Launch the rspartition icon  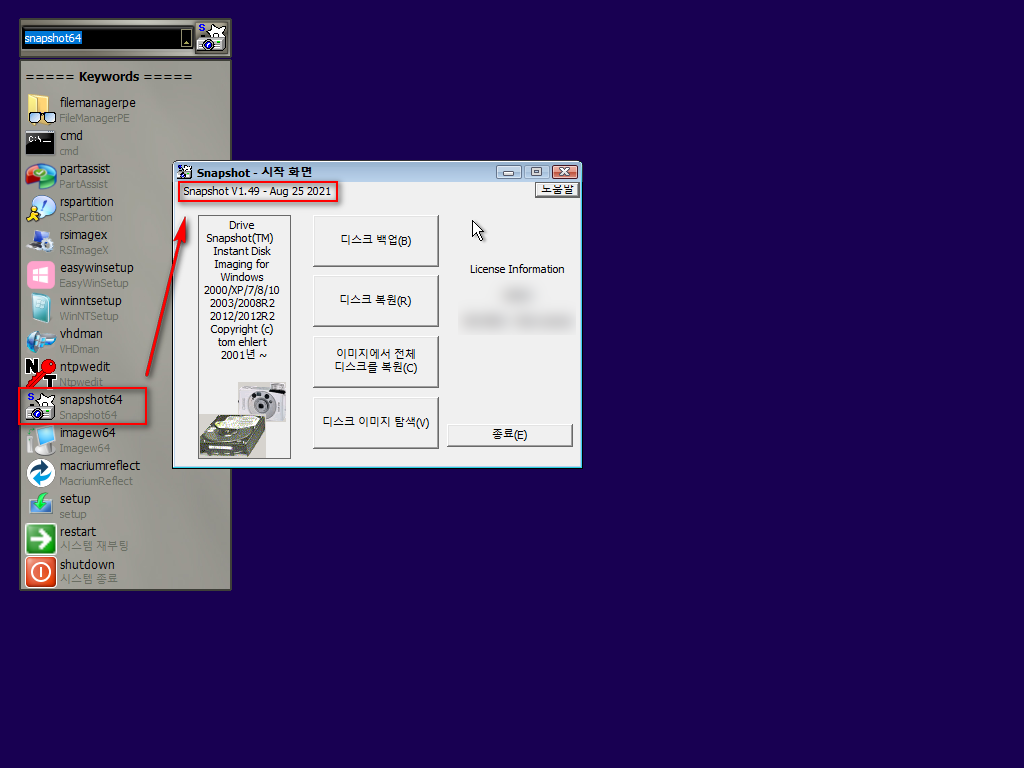coord(40,208)
